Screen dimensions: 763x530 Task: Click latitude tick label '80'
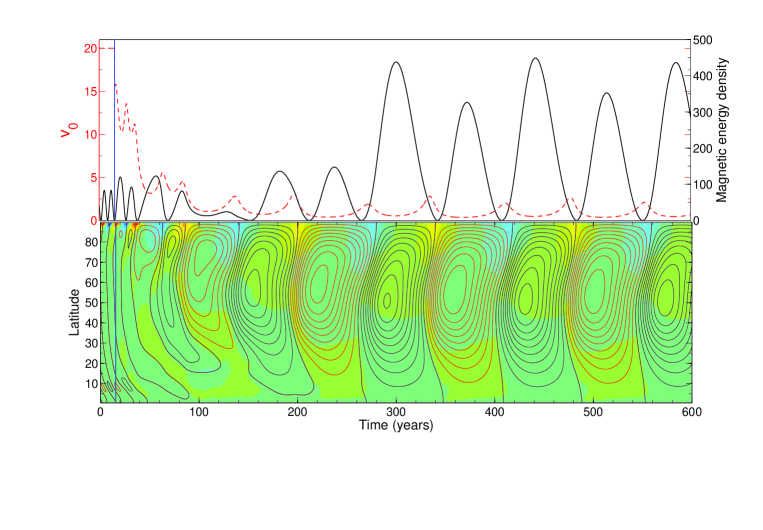coord(91,242)
